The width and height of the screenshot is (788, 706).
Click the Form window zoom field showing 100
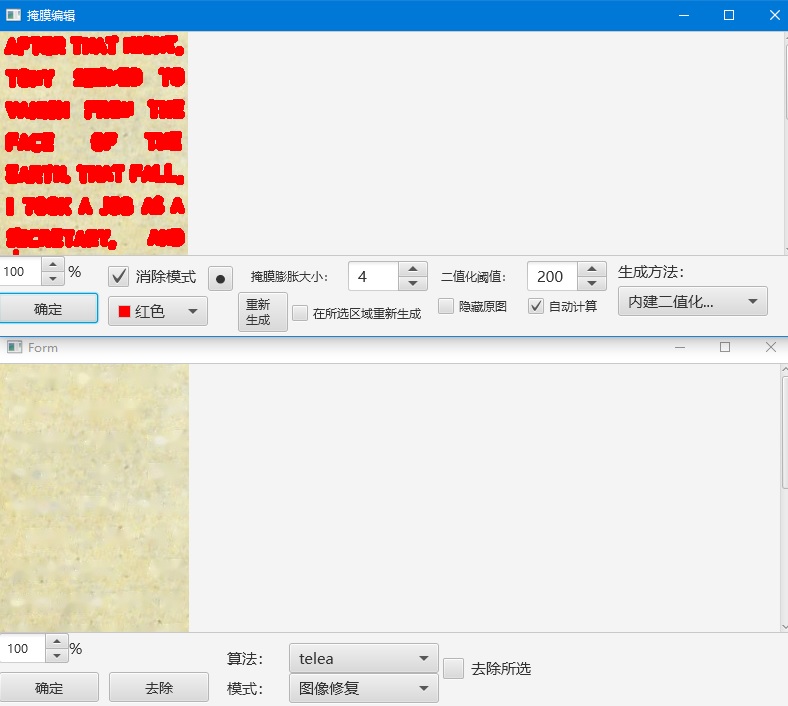23,649
